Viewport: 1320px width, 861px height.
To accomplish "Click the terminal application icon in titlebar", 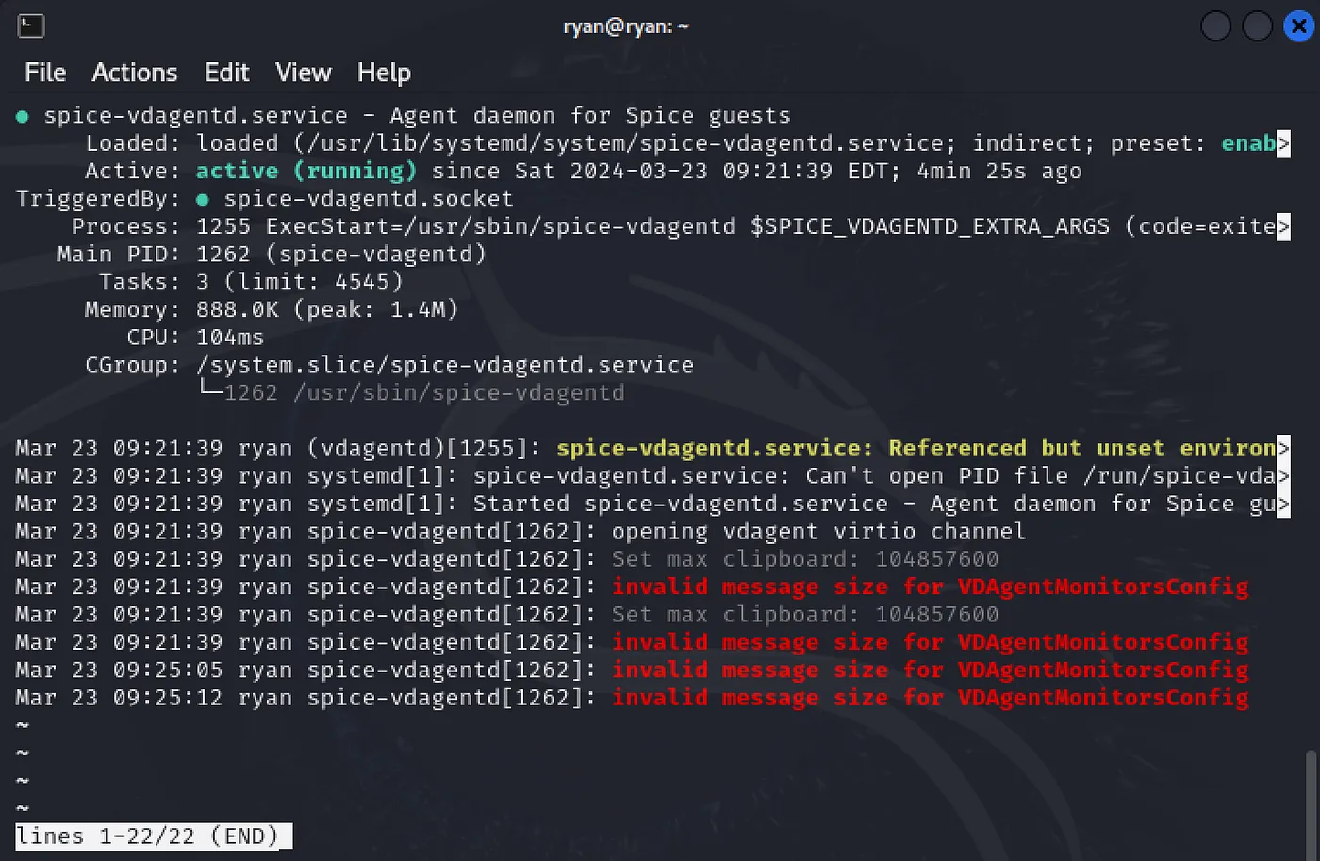I will pyautogui.click(x=30, y=26).
